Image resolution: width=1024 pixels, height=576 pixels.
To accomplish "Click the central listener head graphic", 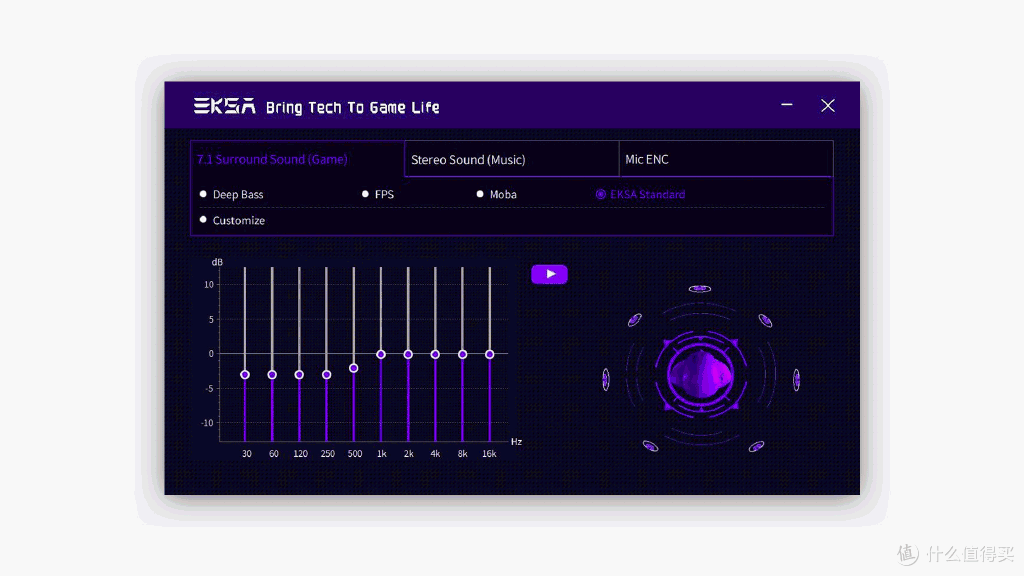I will [701, 376].
